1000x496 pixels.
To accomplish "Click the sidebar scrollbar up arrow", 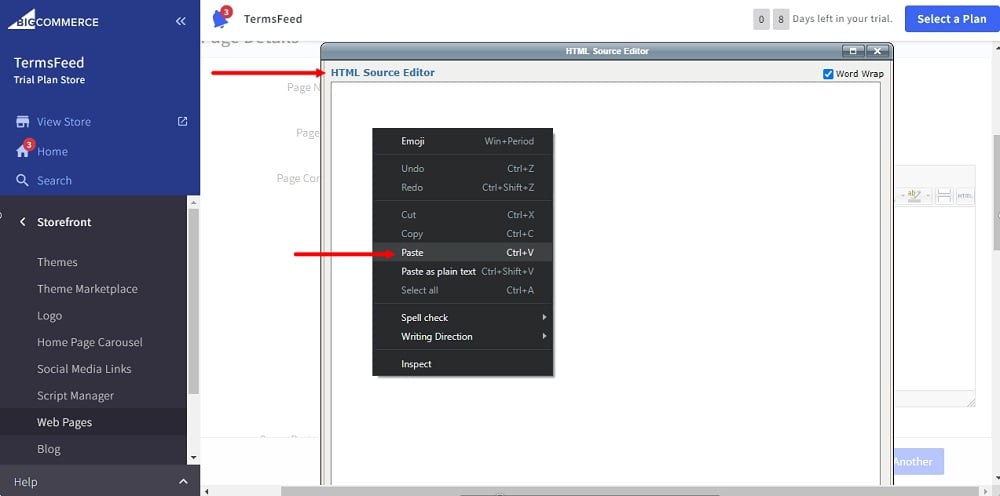I will [x=194, y=202].
